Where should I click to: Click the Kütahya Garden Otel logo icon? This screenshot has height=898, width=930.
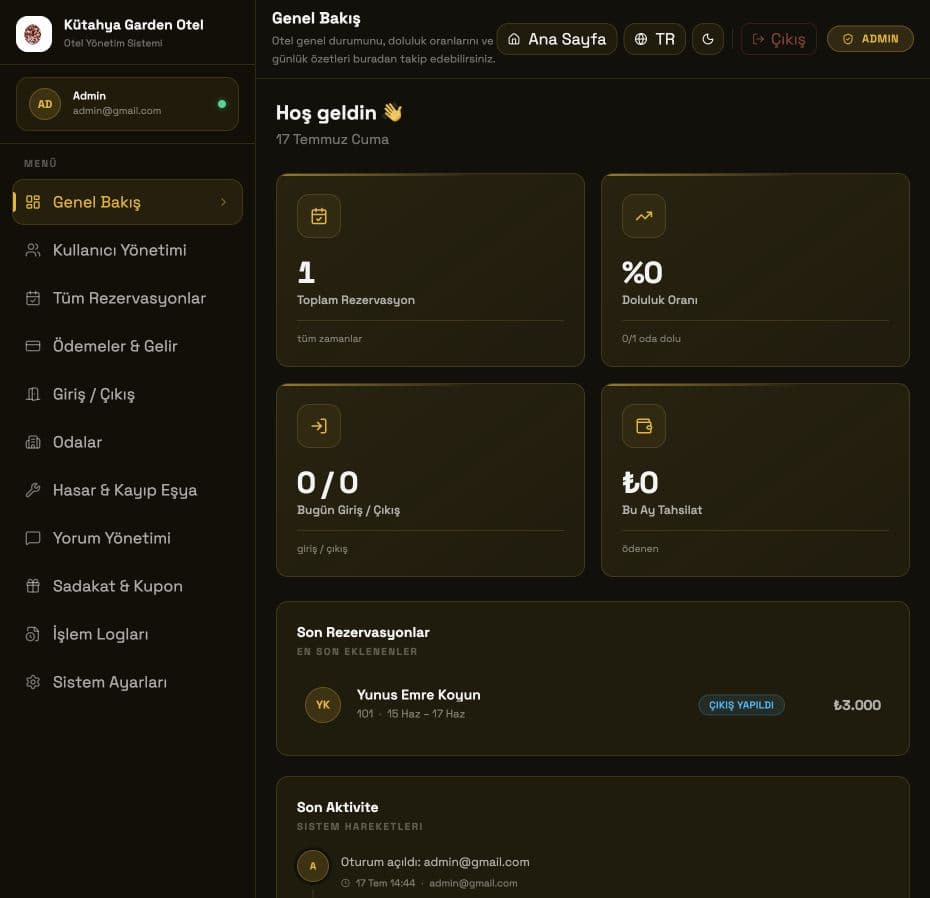[34, 34]
